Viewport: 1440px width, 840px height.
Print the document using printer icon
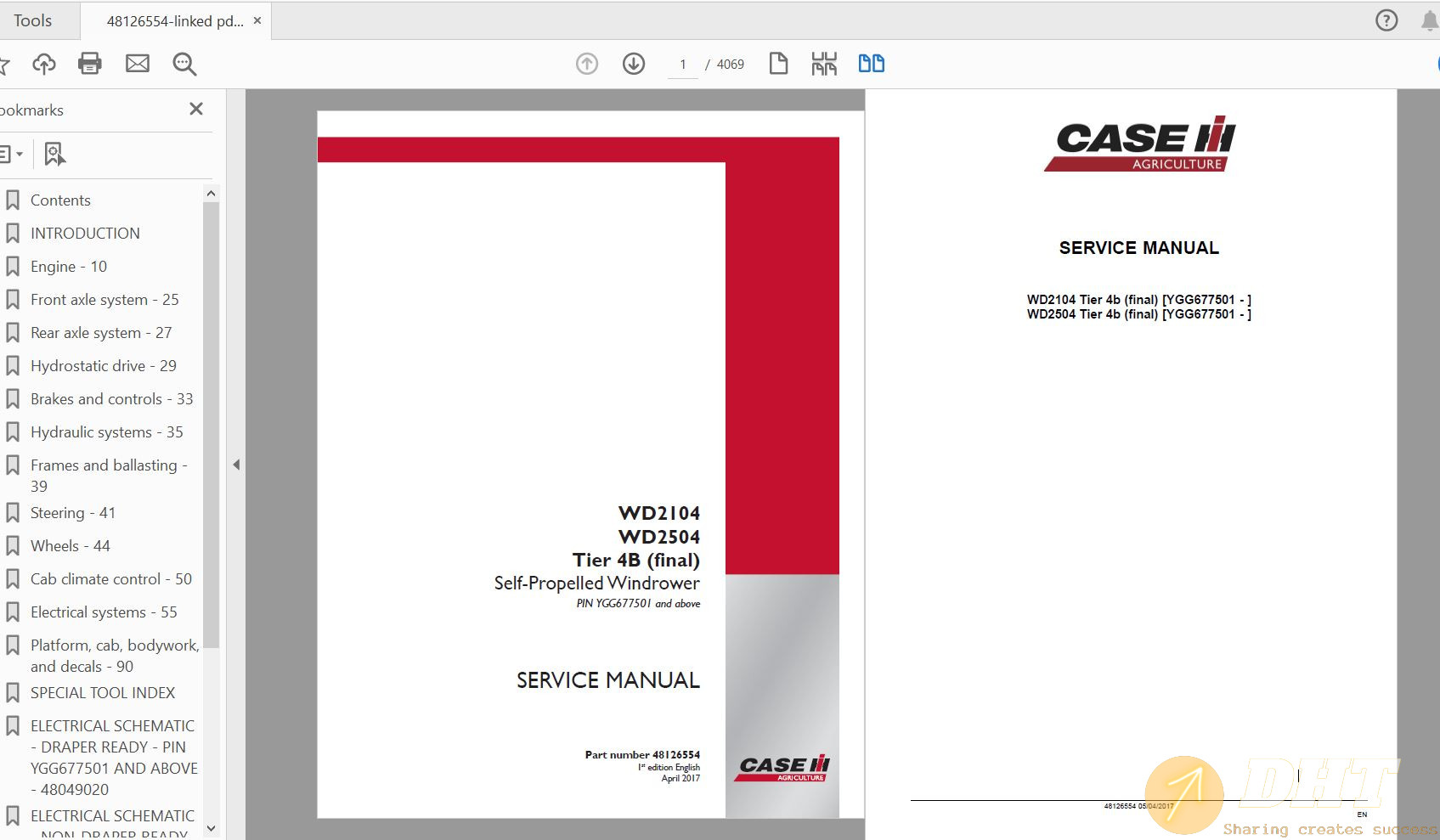90,64
